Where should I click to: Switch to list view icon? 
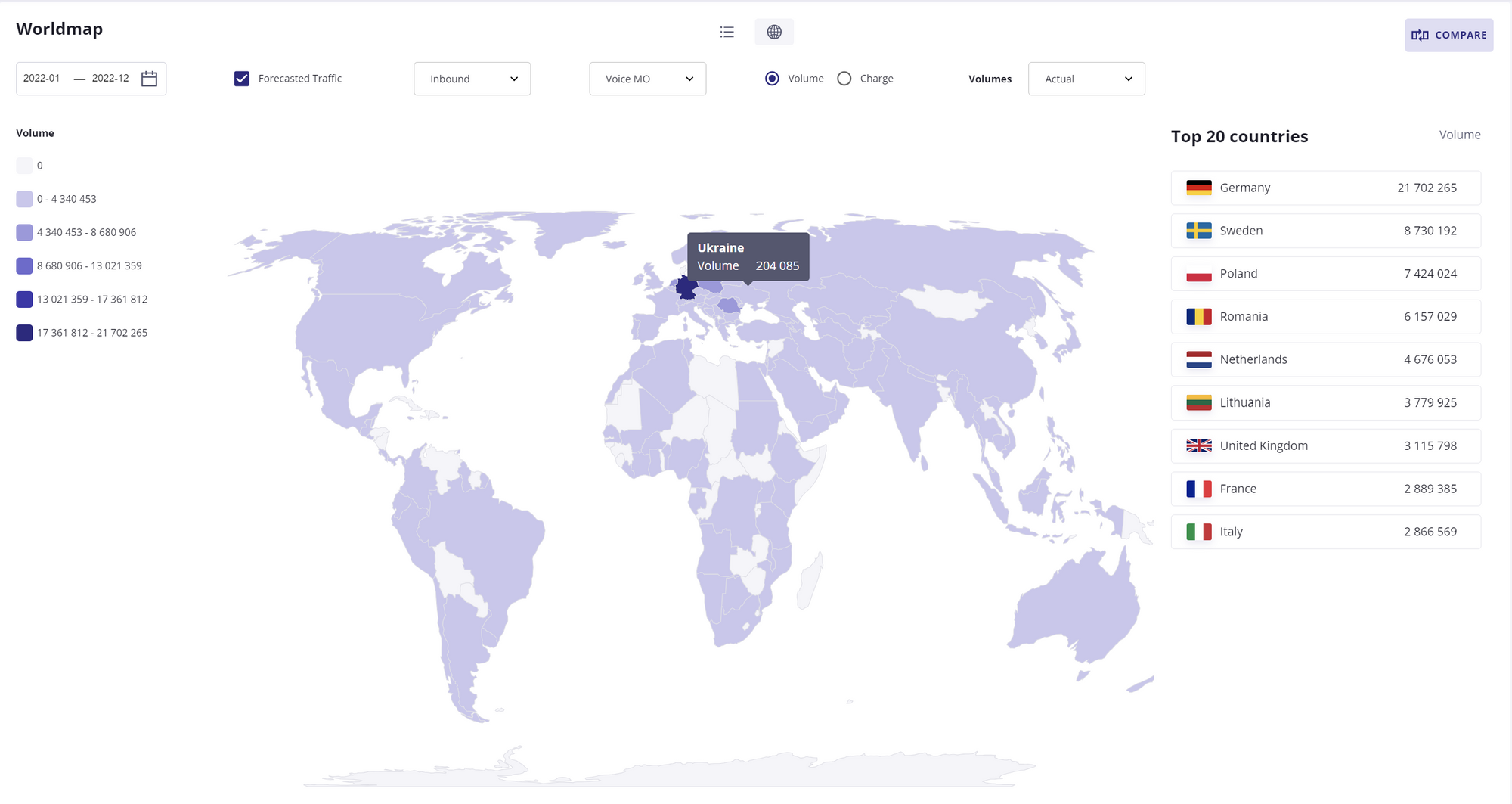coord(727,32)
